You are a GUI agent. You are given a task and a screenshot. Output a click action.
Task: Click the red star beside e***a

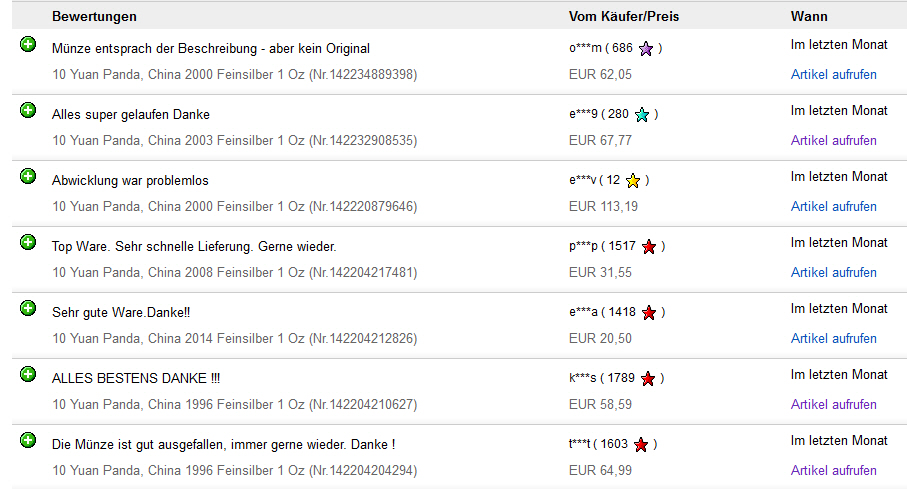pos(649,313)
